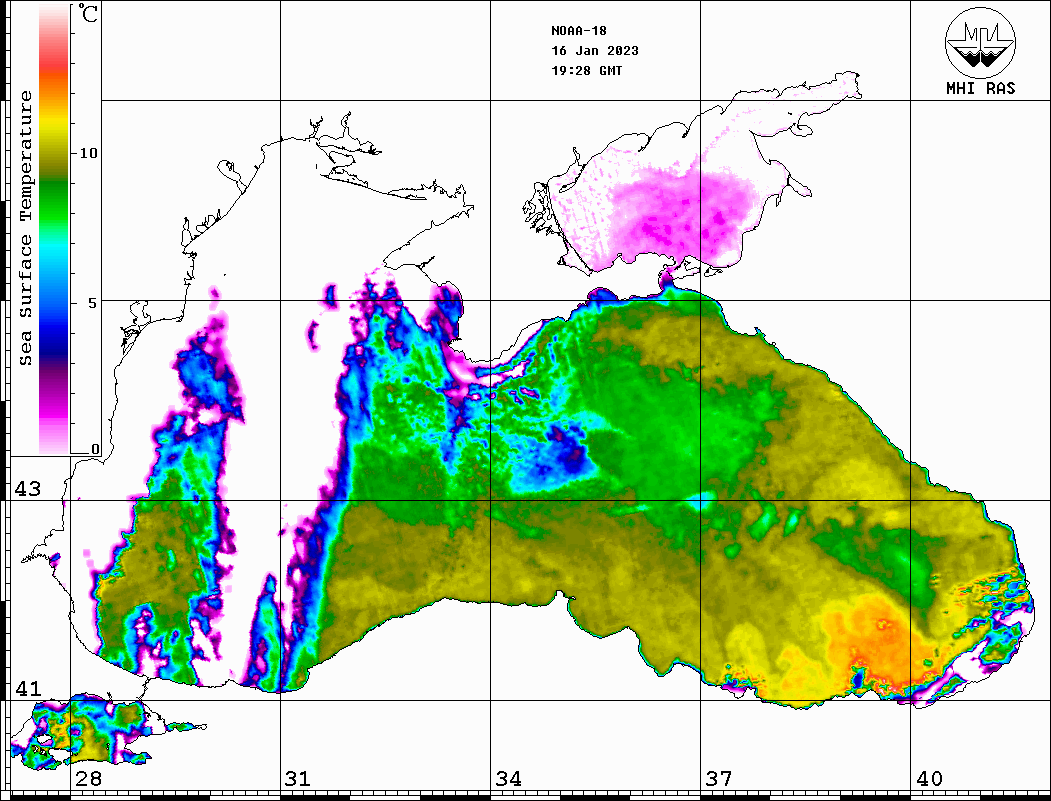Screen dimensions: 1051x801
Task: Click the 10 value on temperature scale
Action: [88, 153]
